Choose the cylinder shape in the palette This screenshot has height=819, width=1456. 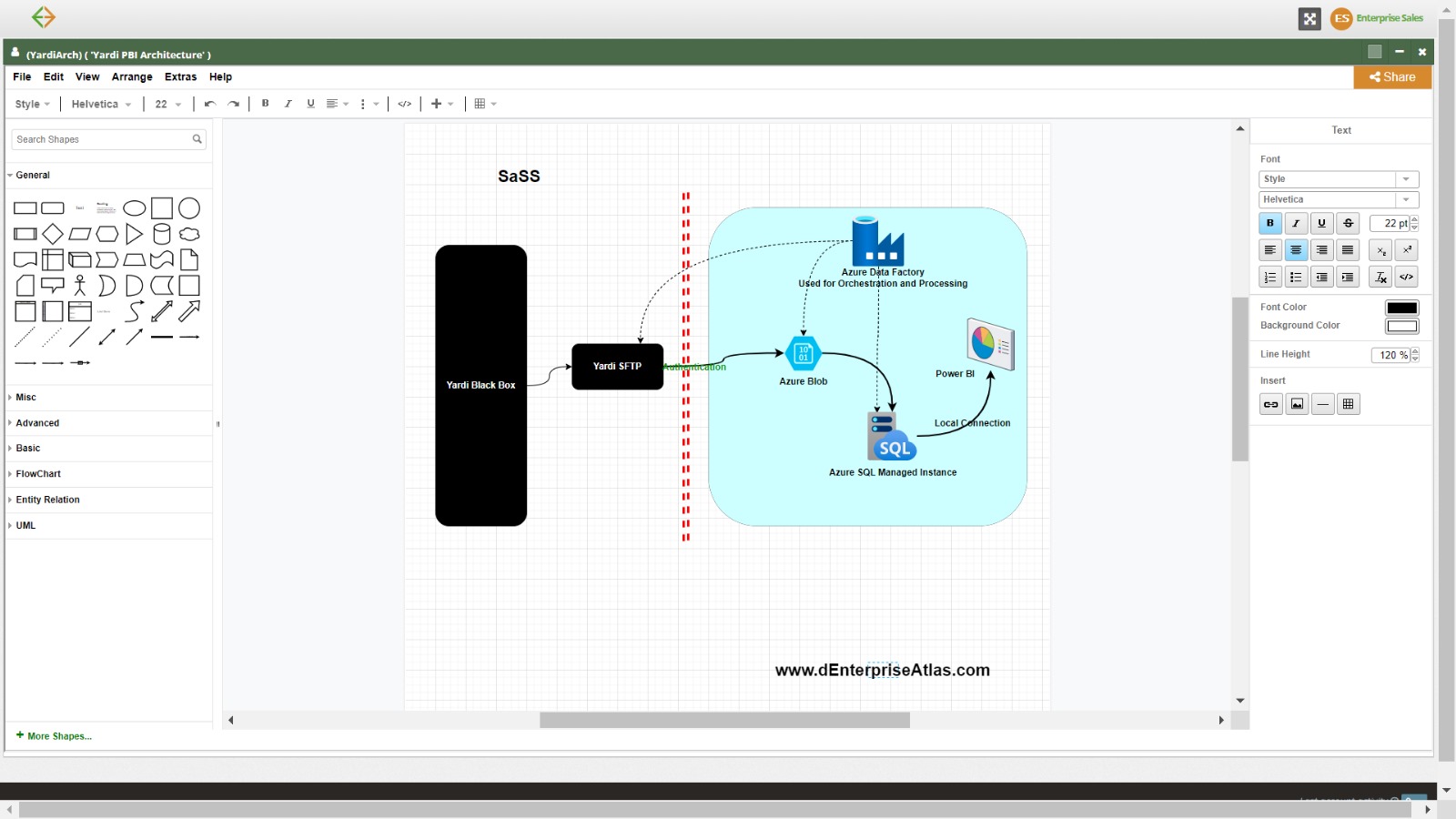coord(162,234)
